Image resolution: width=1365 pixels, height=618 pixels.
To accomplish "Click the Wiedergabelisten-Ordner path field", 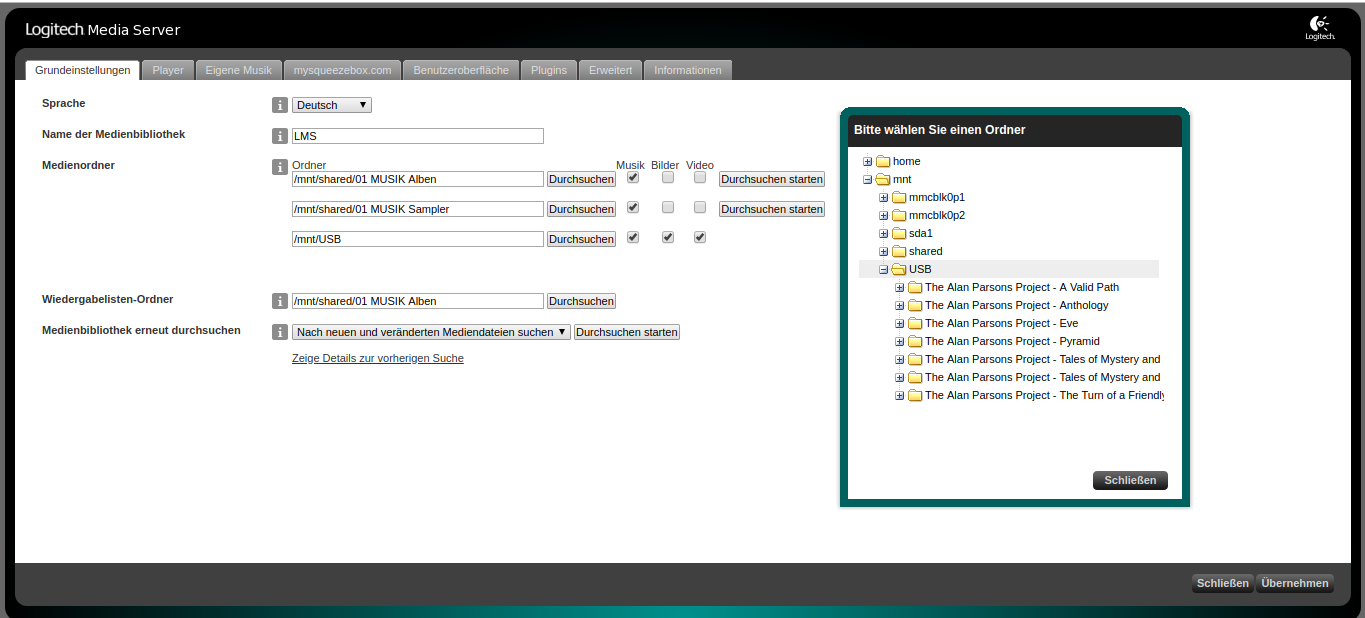I will [417, 301].
